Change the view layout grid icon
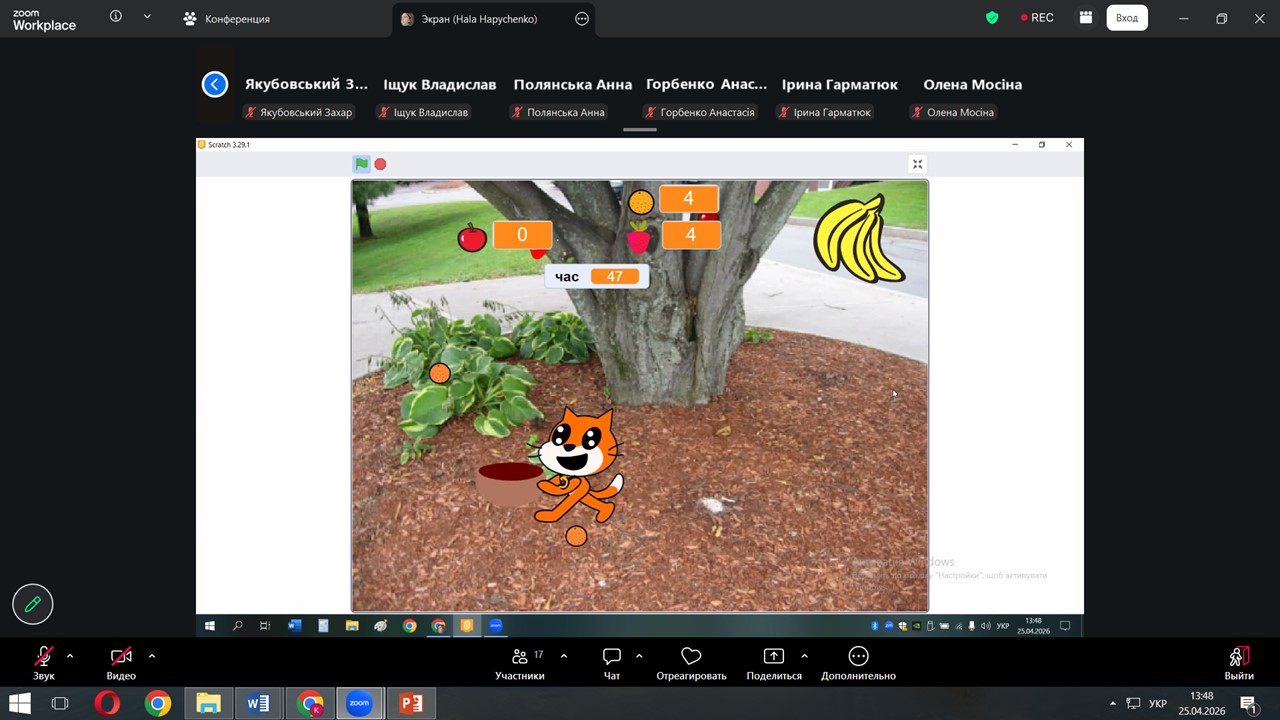The width and height of the screenshot is (1280, 720). 1085,18
